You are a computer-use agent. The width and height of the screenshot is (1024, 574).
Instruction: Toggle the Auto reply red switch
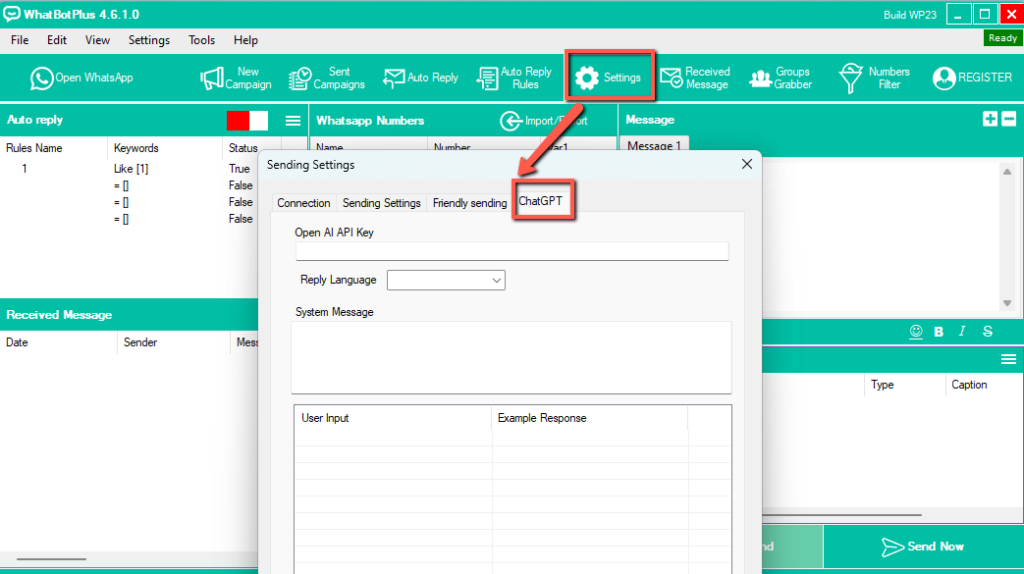pos(247,120)
